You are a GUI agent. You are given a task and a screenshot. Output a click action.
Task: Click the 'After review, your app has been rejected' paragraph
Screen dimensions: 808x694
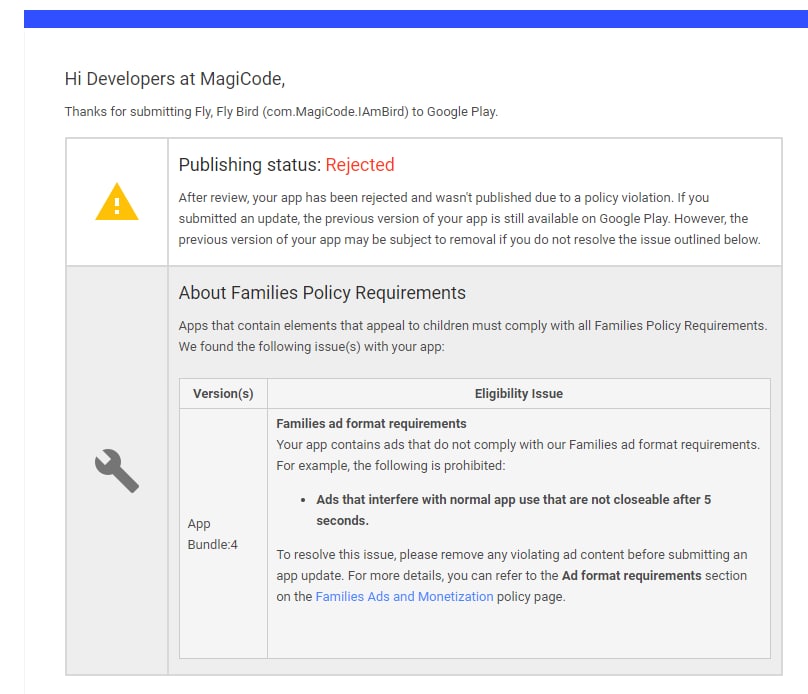[469, 218]
